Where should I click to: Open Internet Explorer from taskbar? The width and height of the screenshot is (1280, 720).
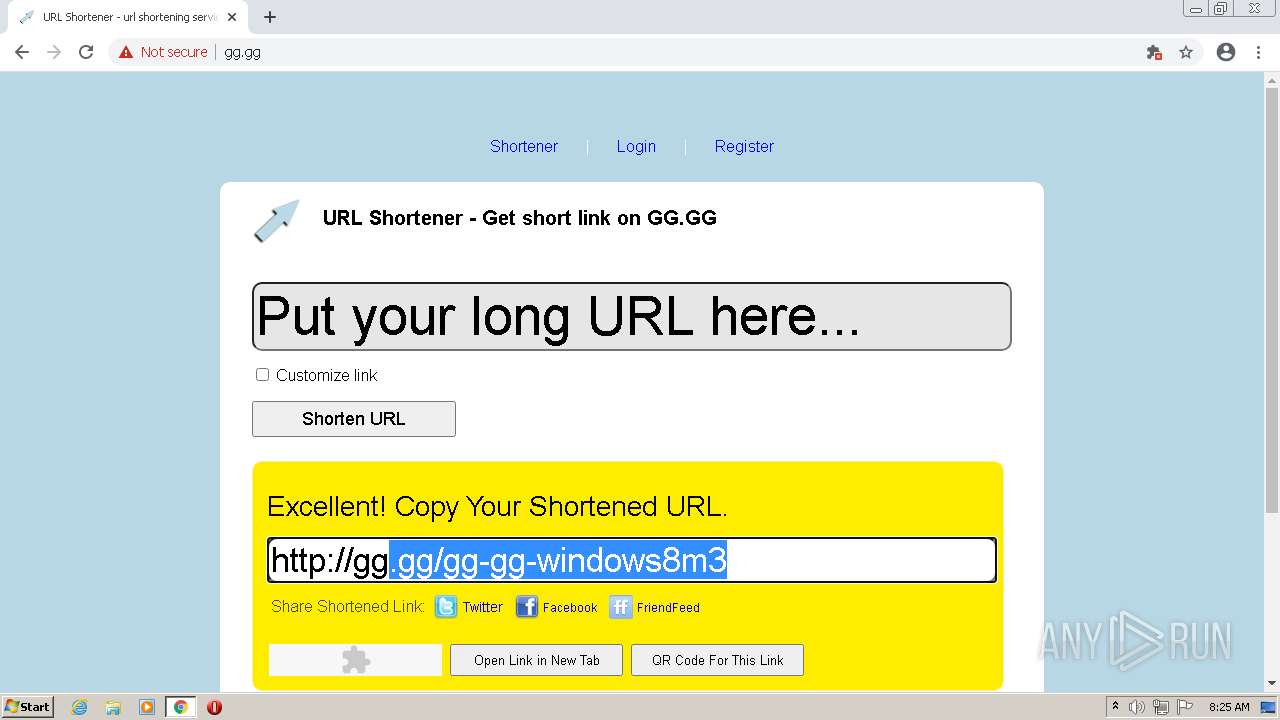click(80, 707)
